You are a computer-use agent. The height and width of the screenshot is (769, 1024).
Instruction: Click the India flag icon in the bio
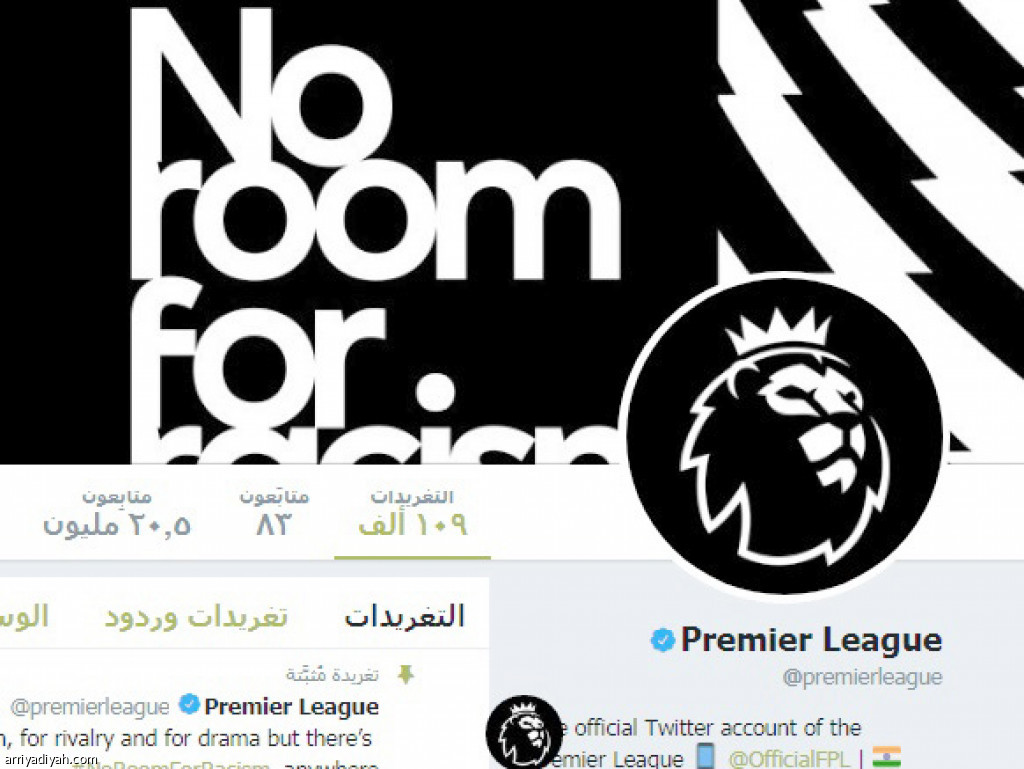tap(887, 757)
